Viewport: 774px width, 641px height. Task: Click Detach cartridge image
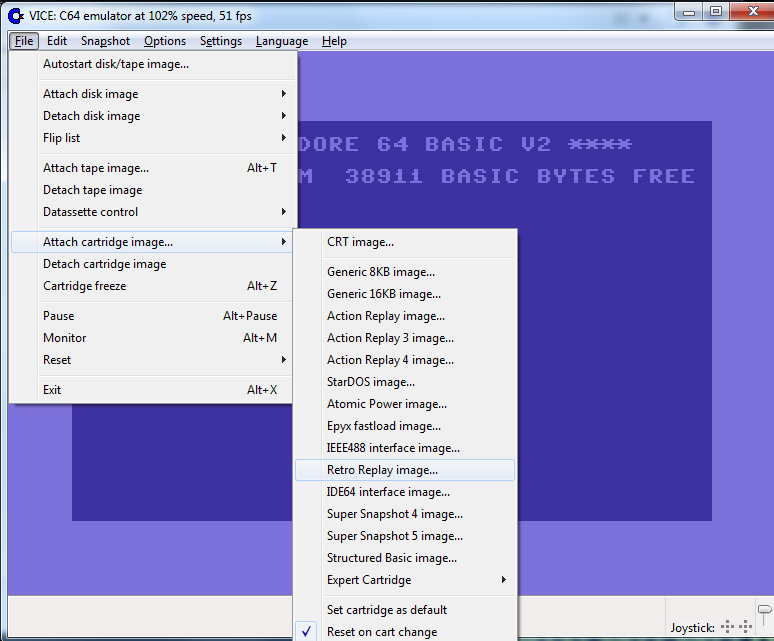pyautogui.click(x=104, y=264)
